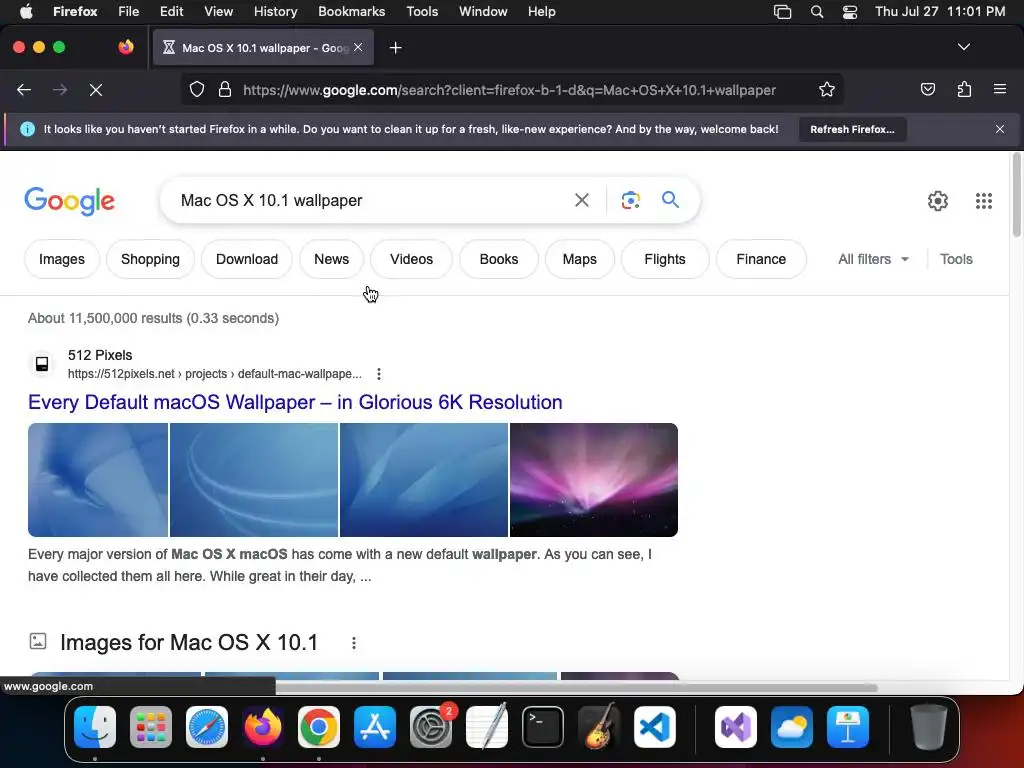The height and width of the screenshot is (768, 1024).
Task: Click the vertical page scrollbar
Action: [x=1016, y=195]
